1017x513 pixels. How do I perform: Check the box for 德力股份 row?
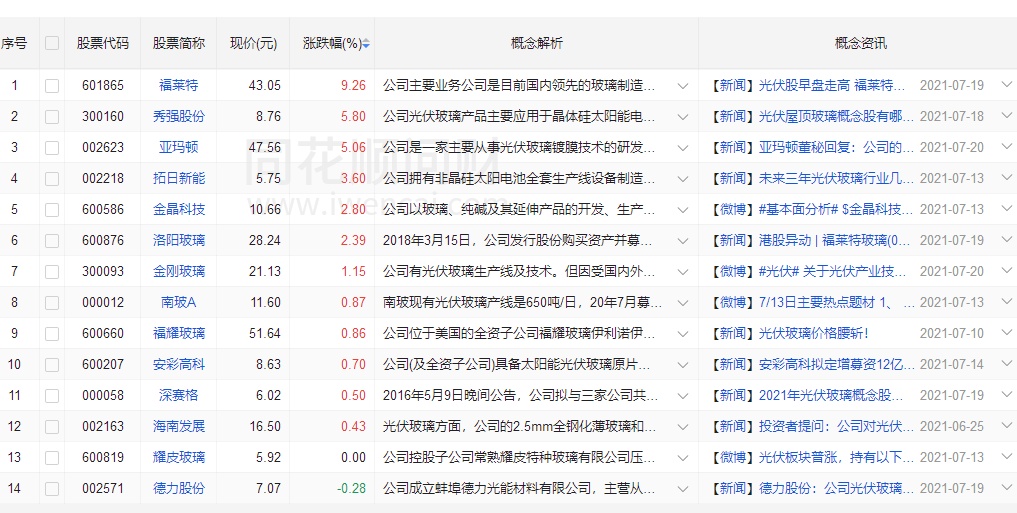pos(52,488)
